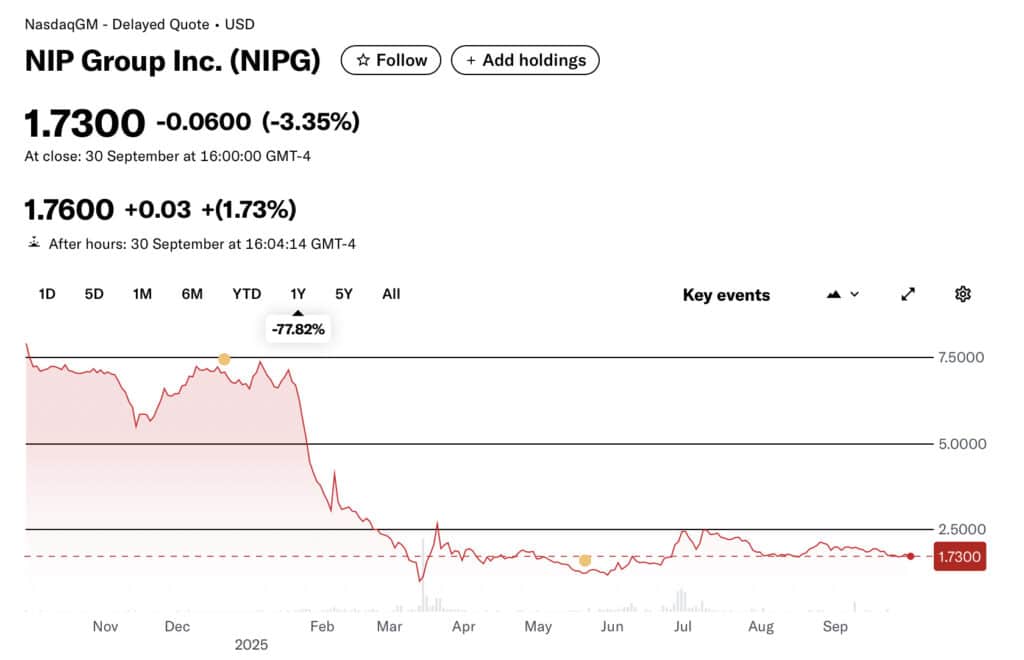Click the yellow event marker near late May
Screen dimensions: 1024x660
point(584,560)
